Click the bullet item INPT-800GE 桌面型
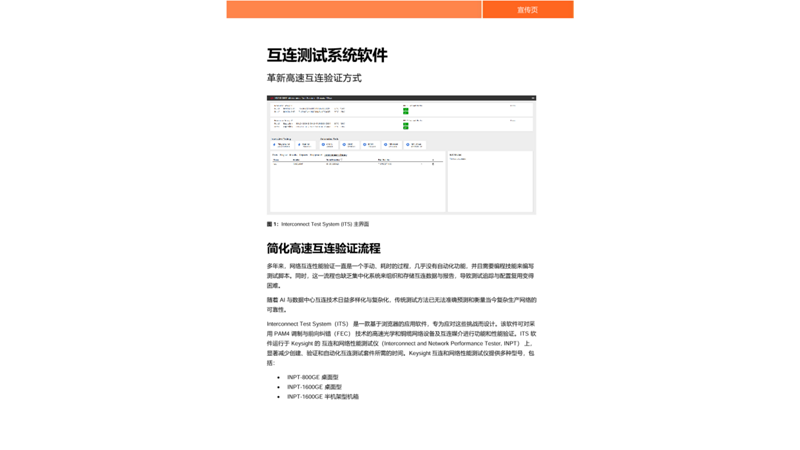 coord(313,377)
